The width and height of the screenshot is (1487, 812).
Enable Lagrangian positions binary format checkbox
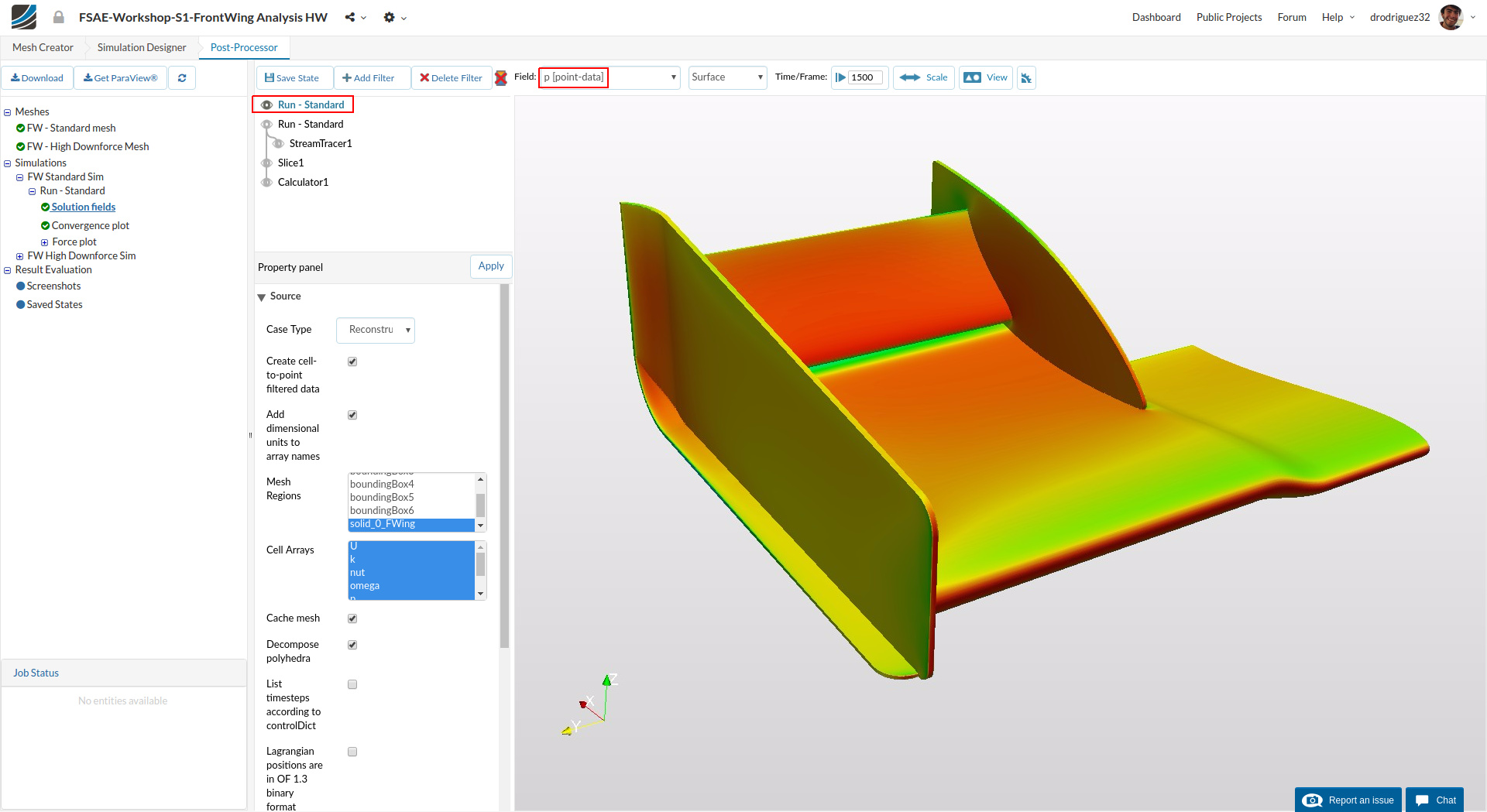[x=352, y=752]
